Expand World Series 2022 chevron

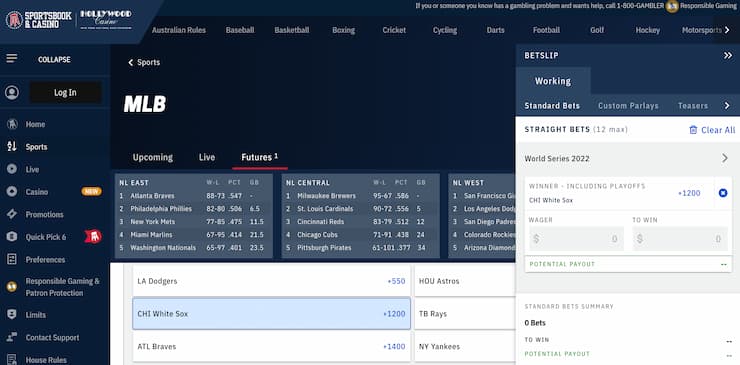click(725, 158)
